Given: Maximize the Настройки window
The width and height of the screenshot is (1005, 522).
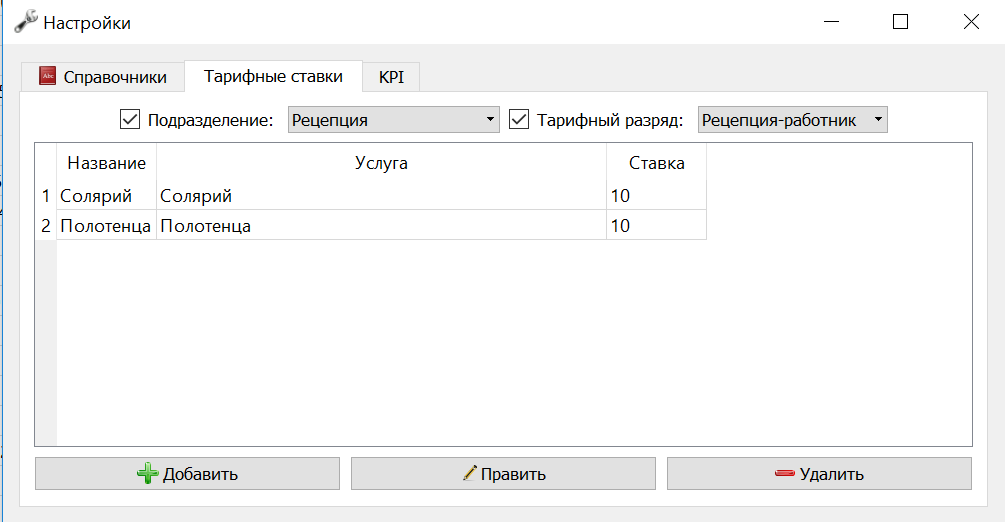Looking at the screenshot, I should 901,22.
